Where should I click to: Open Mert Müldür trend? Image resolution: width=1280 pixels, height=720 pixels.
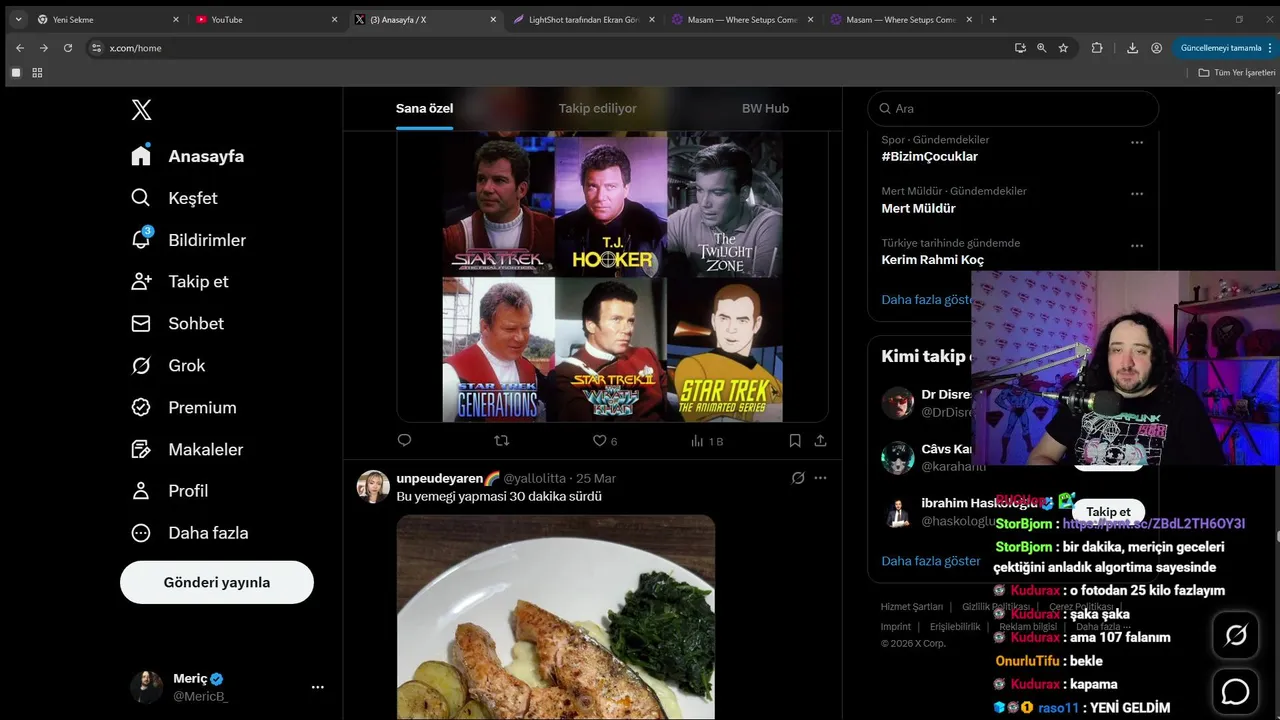918,208
